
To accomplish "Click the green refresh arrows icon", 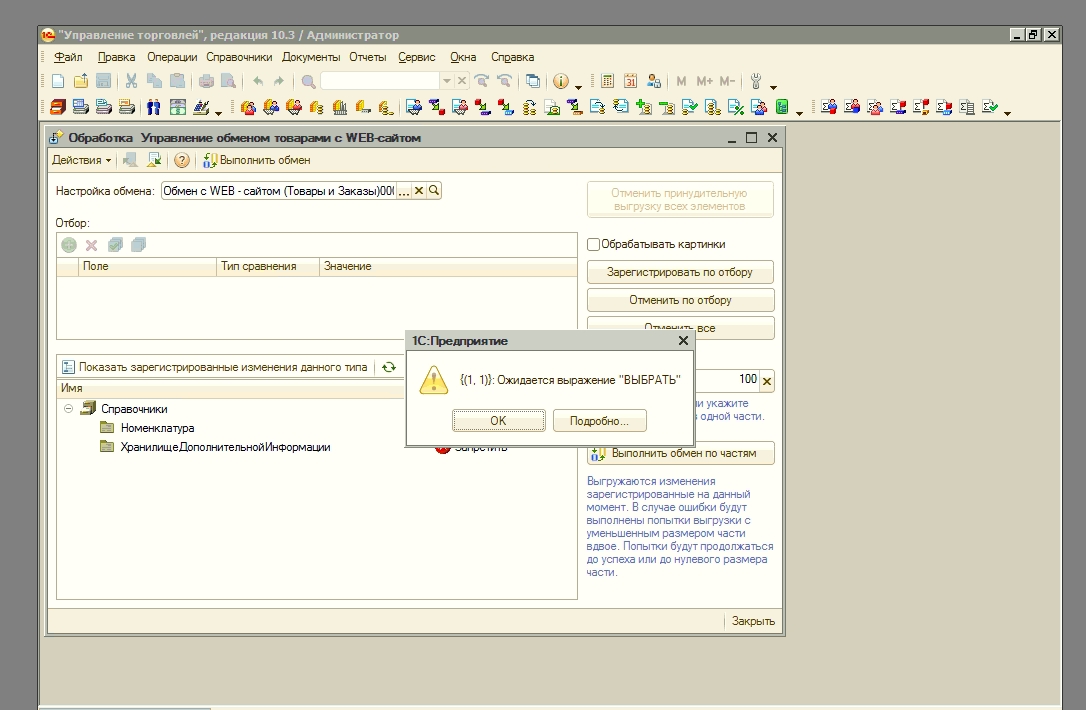I will [389, 367].
